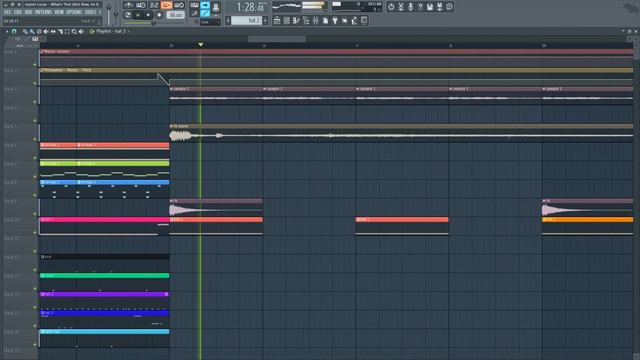Click the playhead marker on the timeline ruler
Screen dimensions: 640x360
[200, 44]
